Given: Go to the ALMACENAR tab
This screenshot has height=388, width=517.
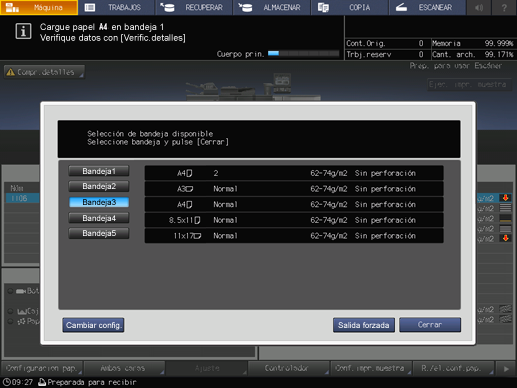Looking at the screenshot, I should coord(272,7).
